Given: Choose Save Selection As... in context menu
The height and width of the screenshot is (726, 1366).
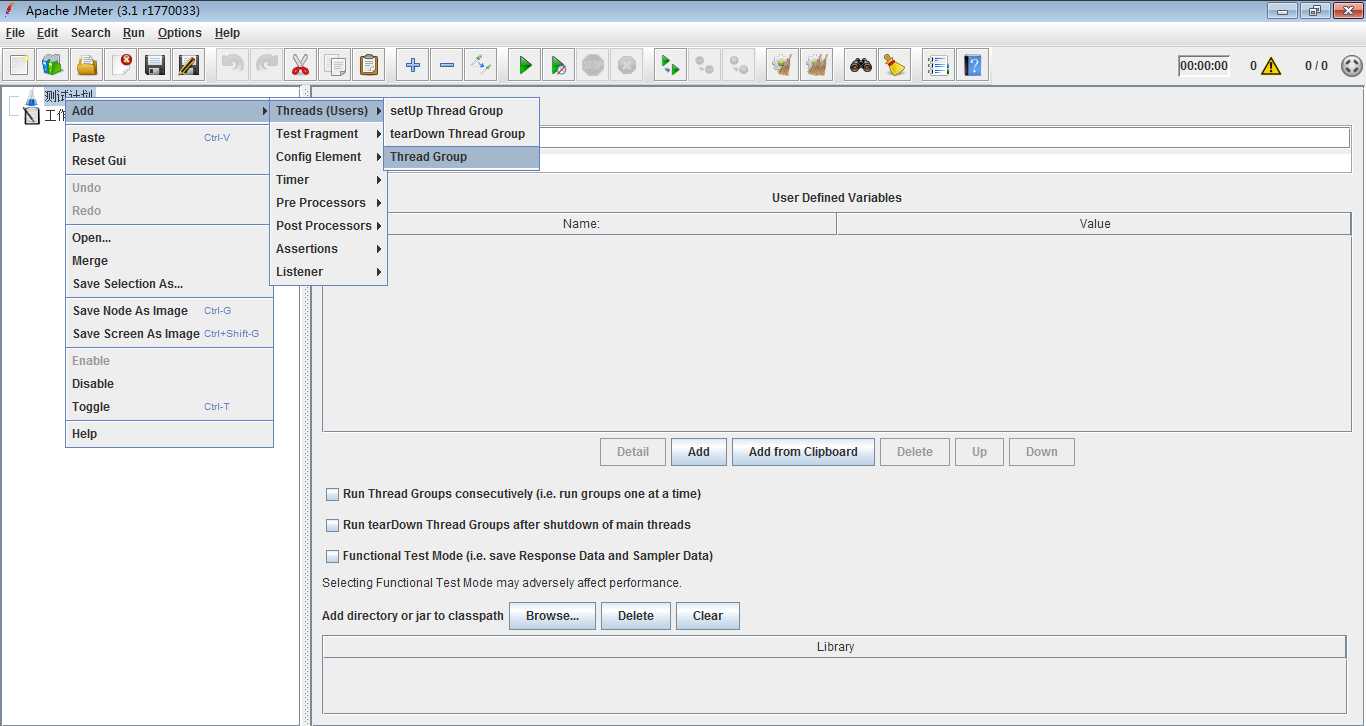Looking at the screenshot, I should click(169, 284).
